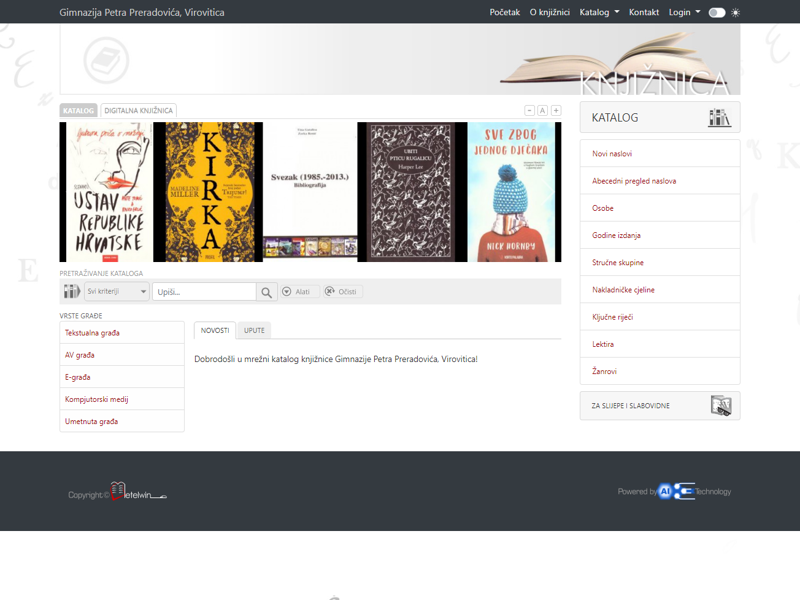The image size is (800, 600).
Task: Open Sve zbog jednog dječaka cover
Action: 511,192
